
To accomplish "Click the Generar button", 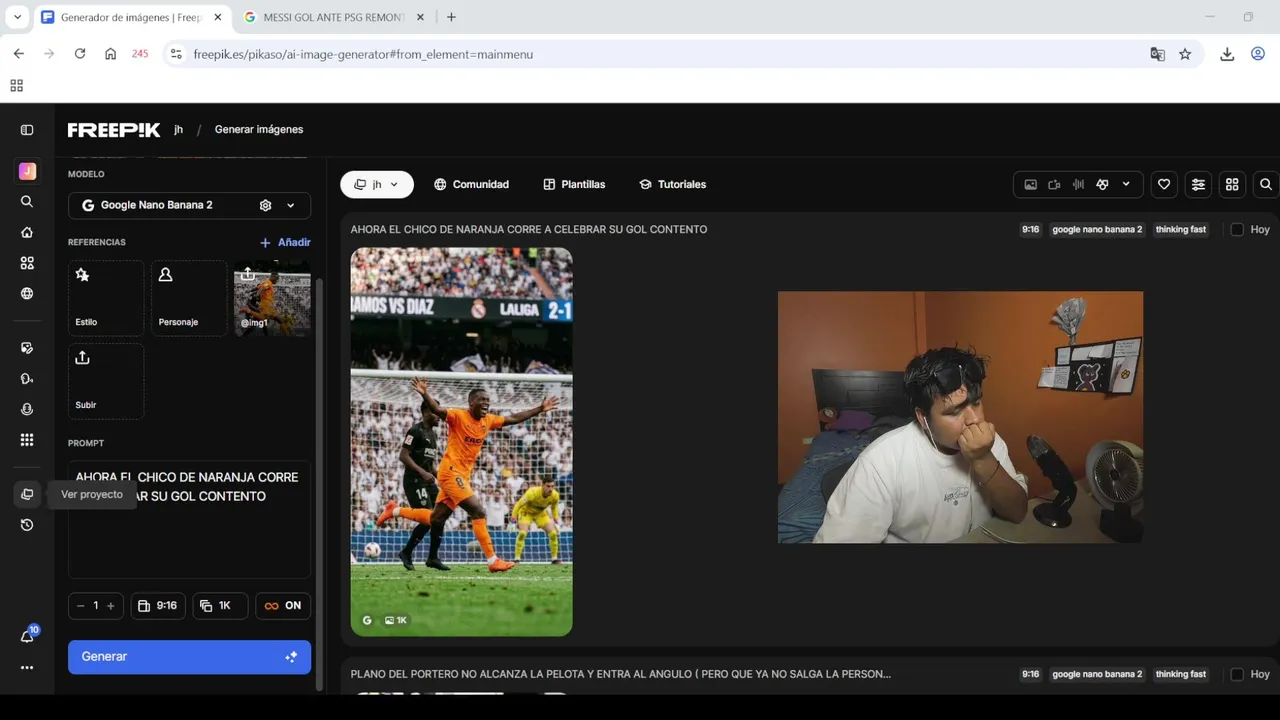I will click(189, 657).
